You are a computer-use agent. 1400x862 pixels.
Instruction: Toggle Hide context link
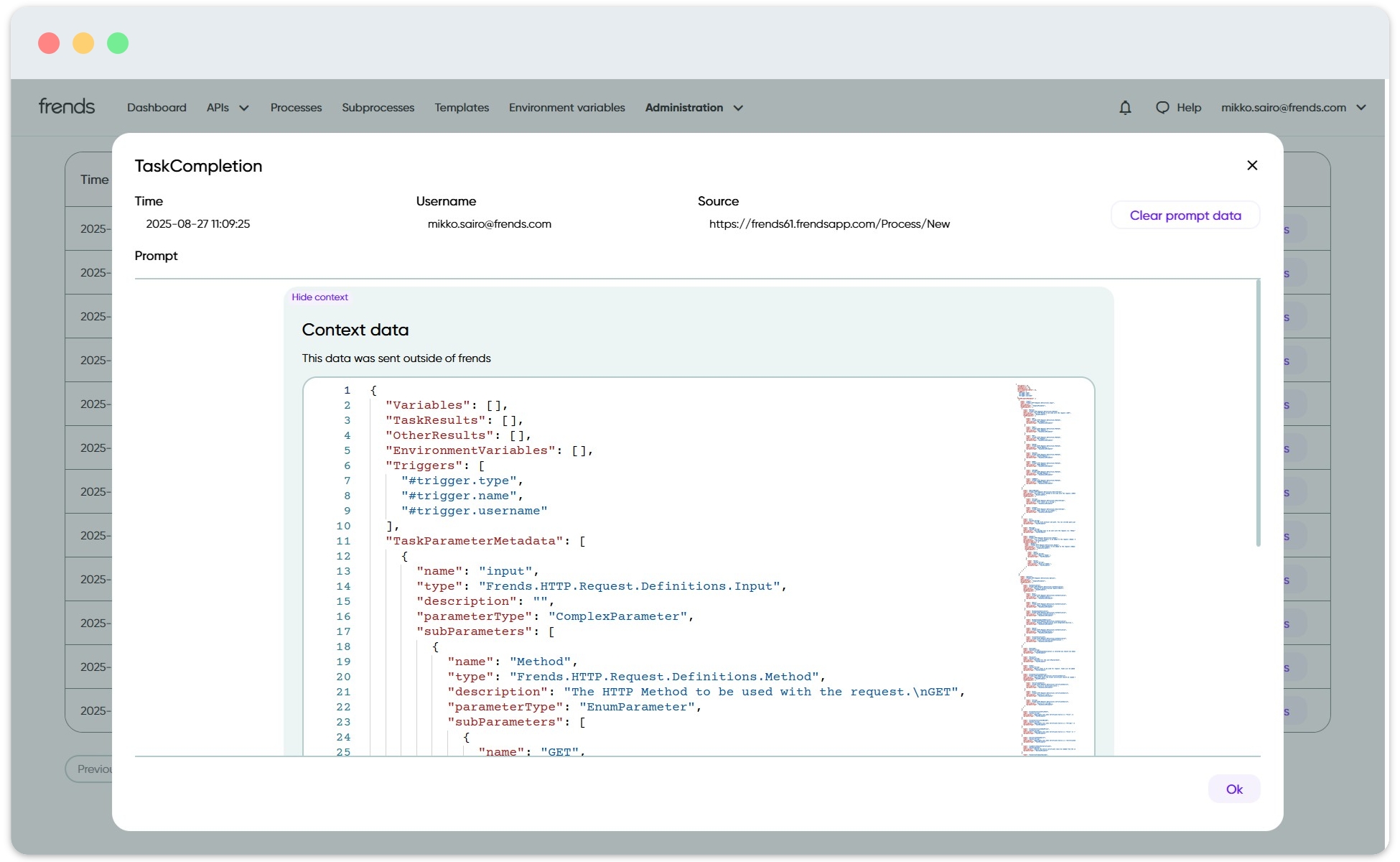pos(319,297)
